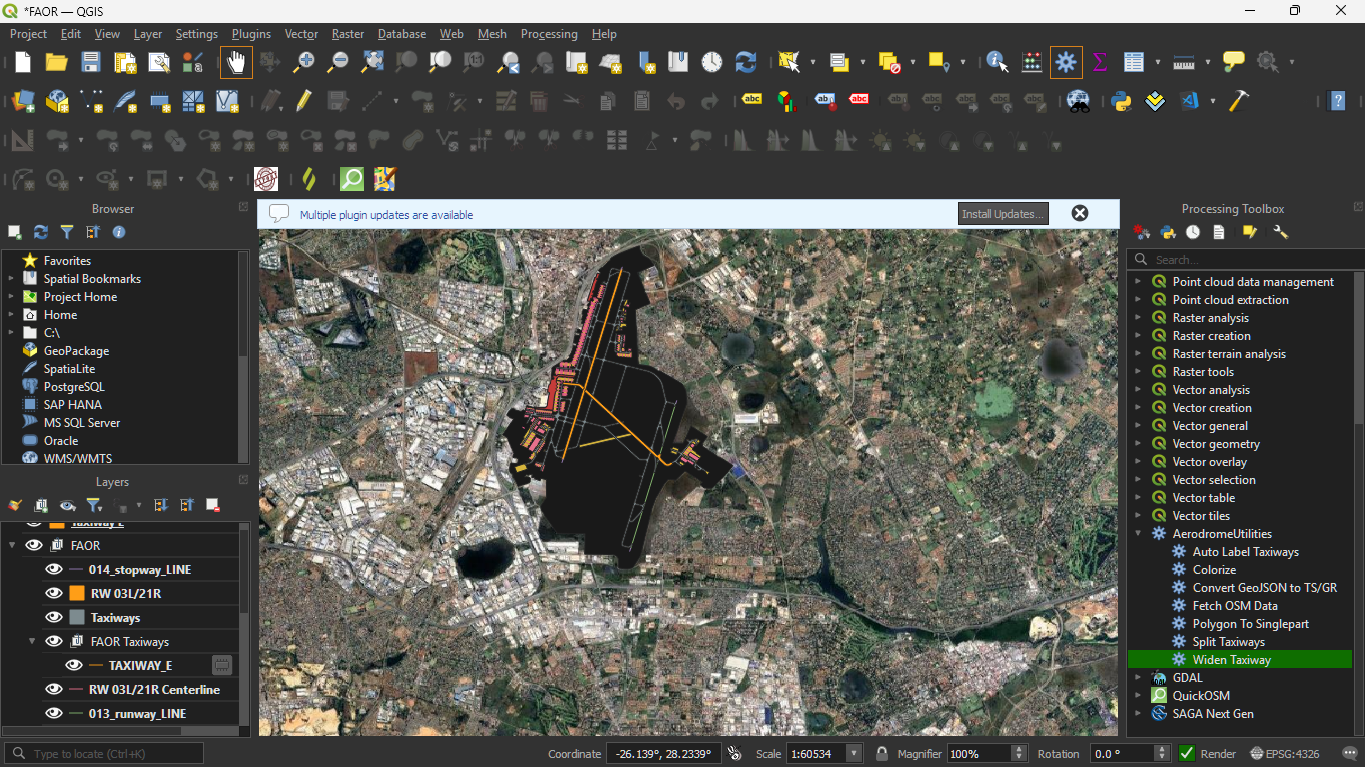The width and height of the screenshot is (1365, 767).
Task: Click the Zoom In magnifier tool
Action: (x=304, y=62)
